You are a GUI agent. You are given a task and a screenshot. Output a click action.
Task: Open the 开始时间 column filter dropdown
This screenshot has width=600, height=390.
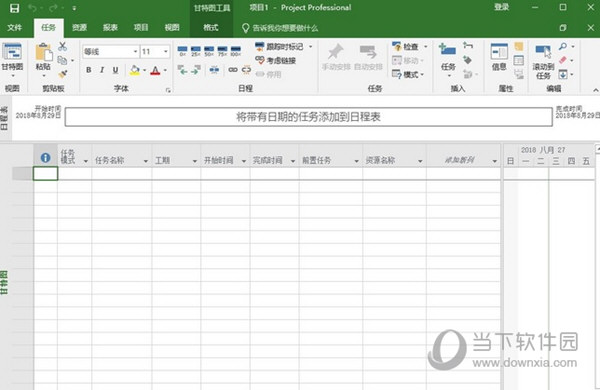pos(244,161)
